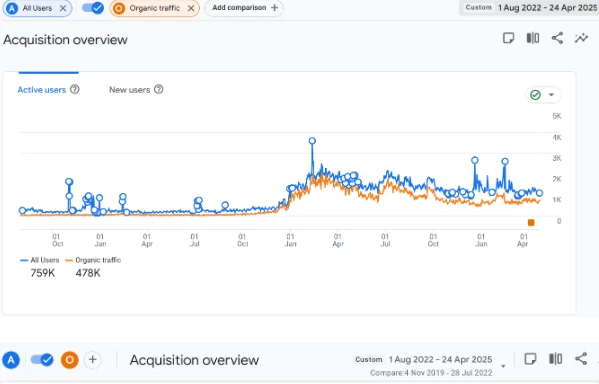This screenshot has height=384, width=599.
Task: Click the highest peak marker near 4K
Action: pyautogui.click(x=312, y=141)
